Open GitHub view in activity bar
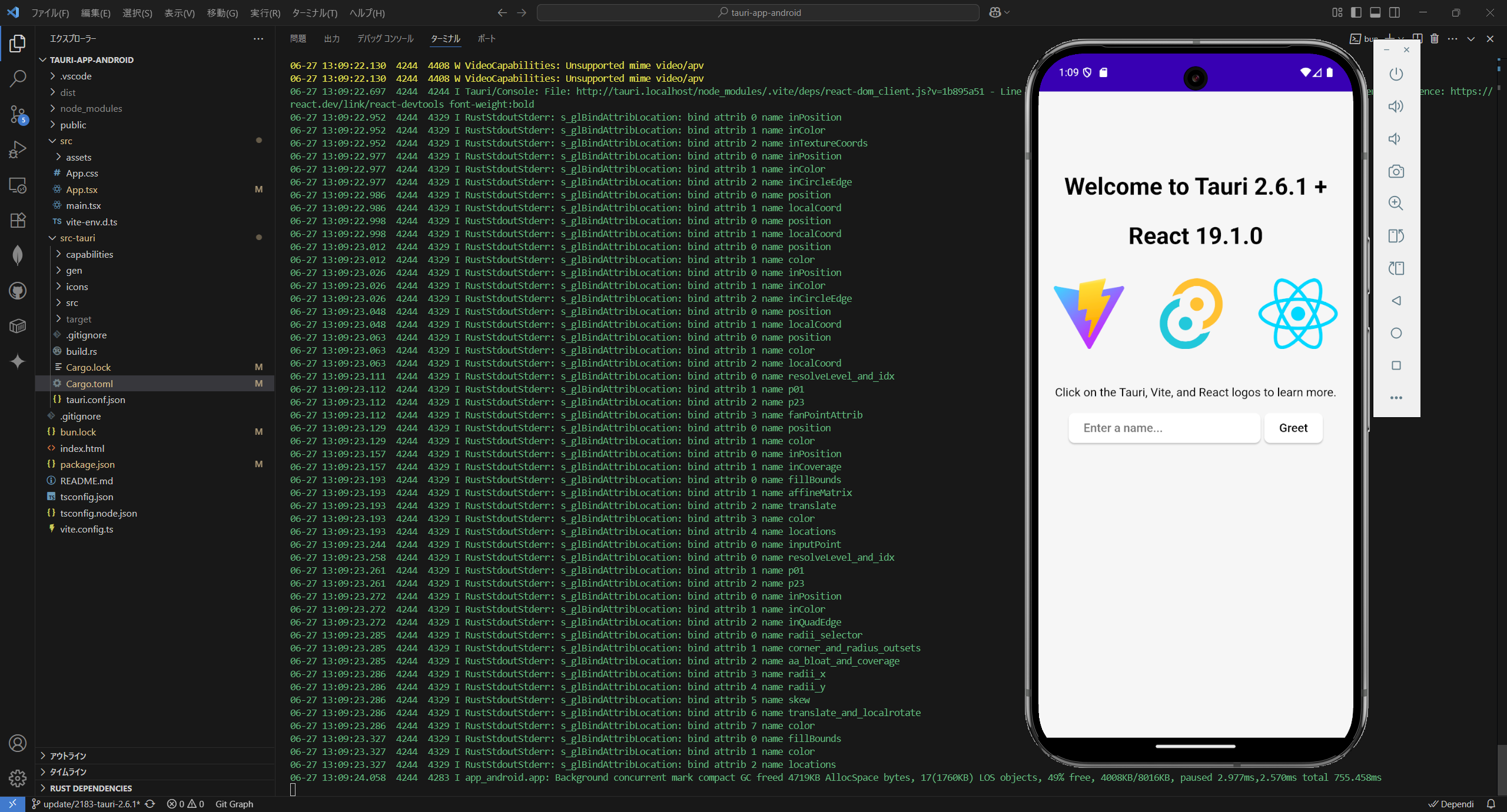The height and width of the screenshot is (812, 1507). pos(18,291)
